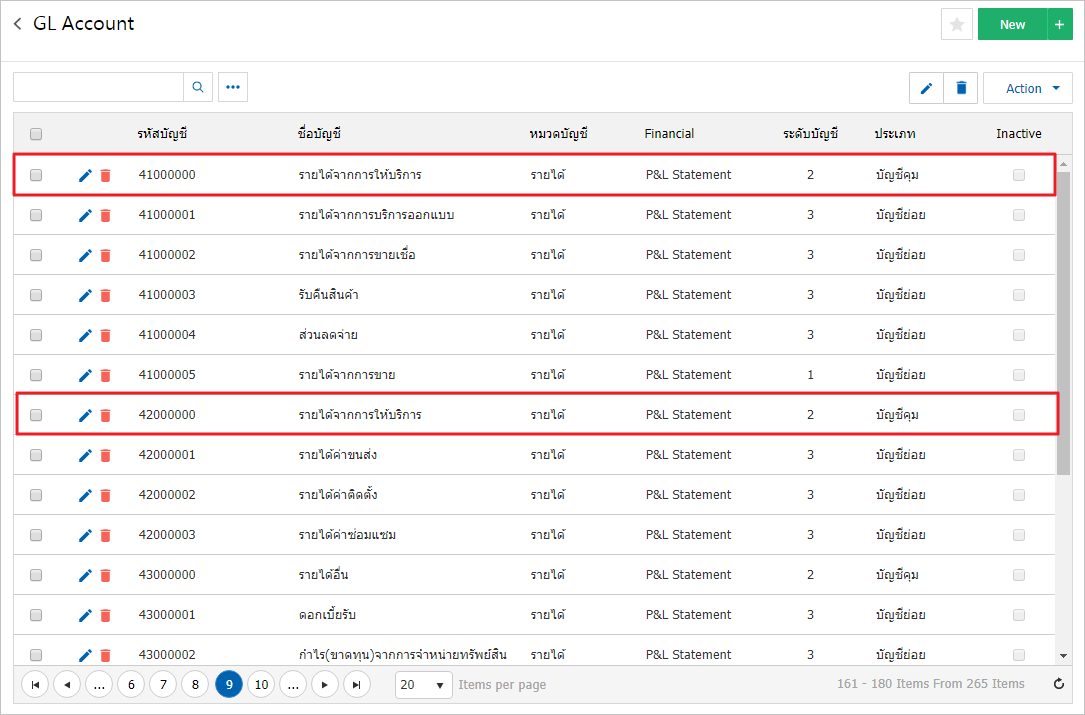Image resolution: width=1085 pixels, height=715 pixels.
Task: Go to page 6
Action: pos(131,685)
